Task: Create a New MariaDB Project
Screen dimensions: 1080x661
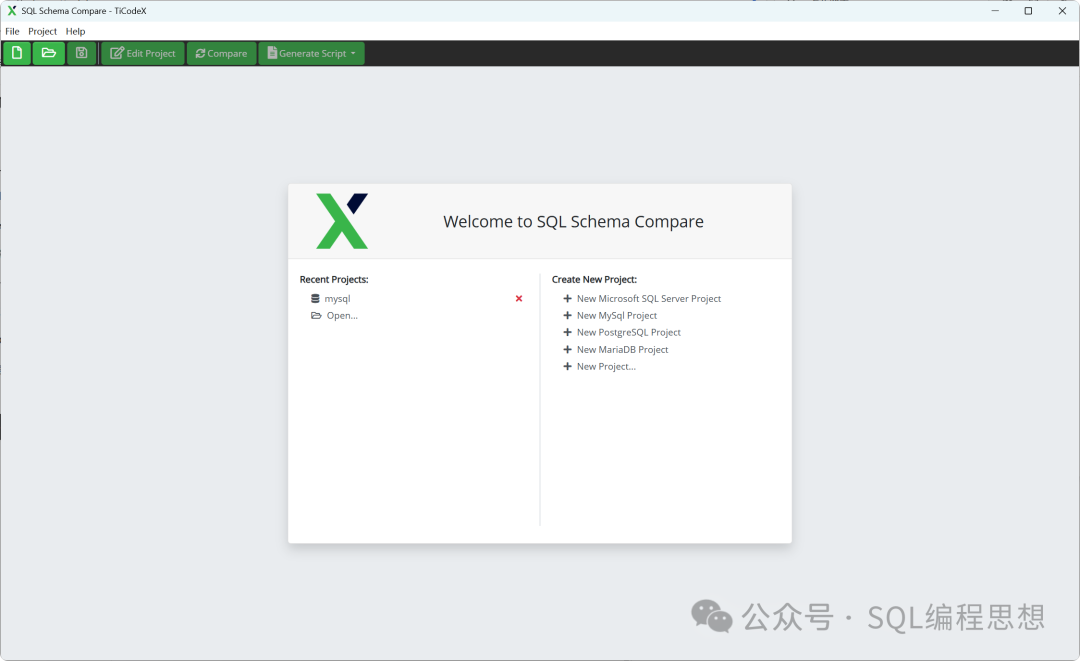Action: (622, 349)
